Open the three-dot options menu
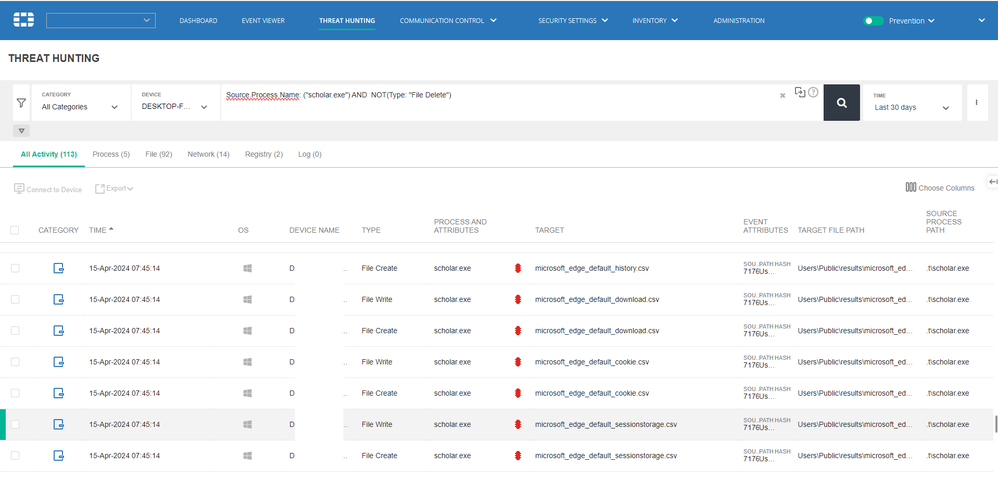The width and height of the screenshot is (998, 479). pyautogui.click(x=975, y=102)
